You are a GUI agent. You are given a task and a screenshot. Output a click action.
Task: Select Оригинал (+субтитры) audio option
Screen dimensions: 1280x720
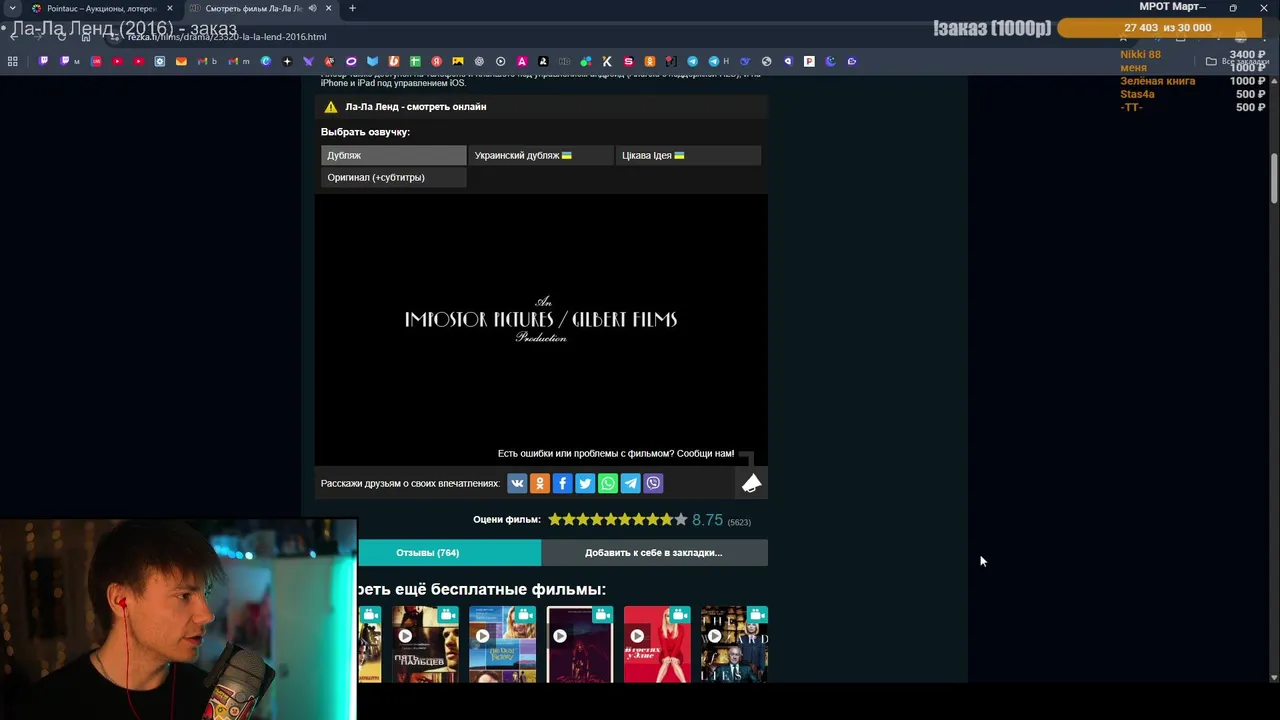pos(393,177)
